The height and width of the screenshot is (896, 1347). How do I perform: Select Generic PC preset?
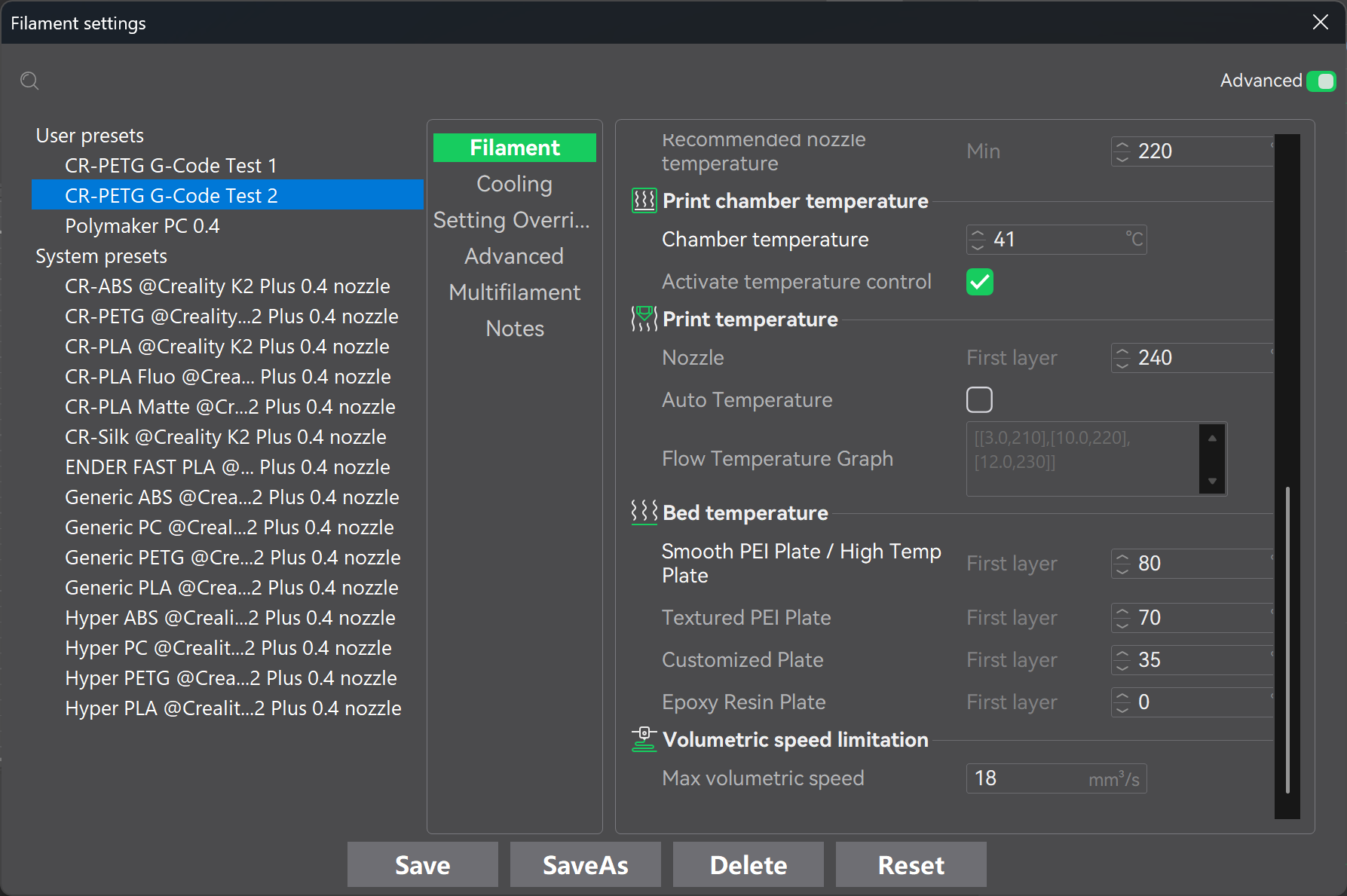[228, 528]
